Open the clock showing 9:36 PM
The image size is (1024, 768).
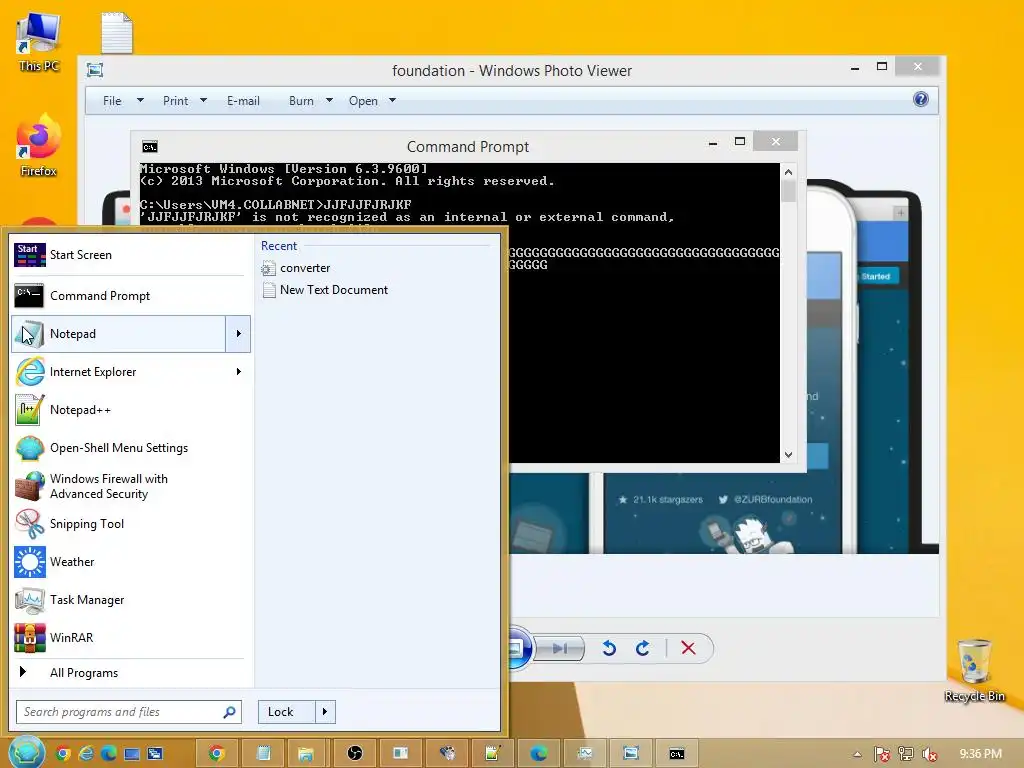pos(980,754)
